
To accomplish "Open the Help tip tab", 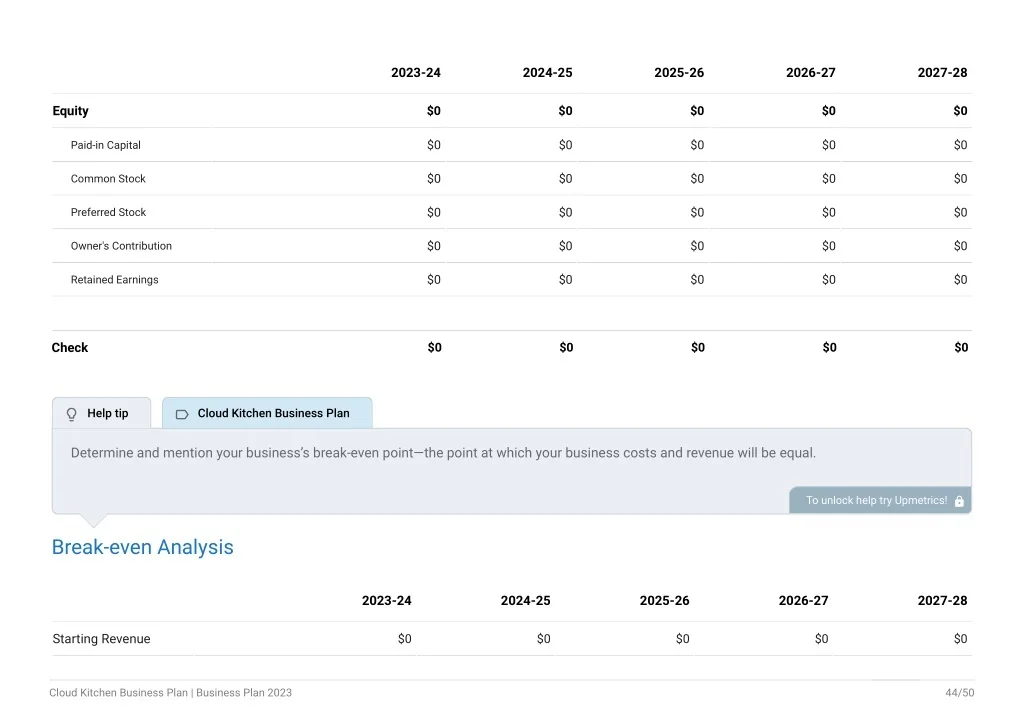I will click(101, 413).
